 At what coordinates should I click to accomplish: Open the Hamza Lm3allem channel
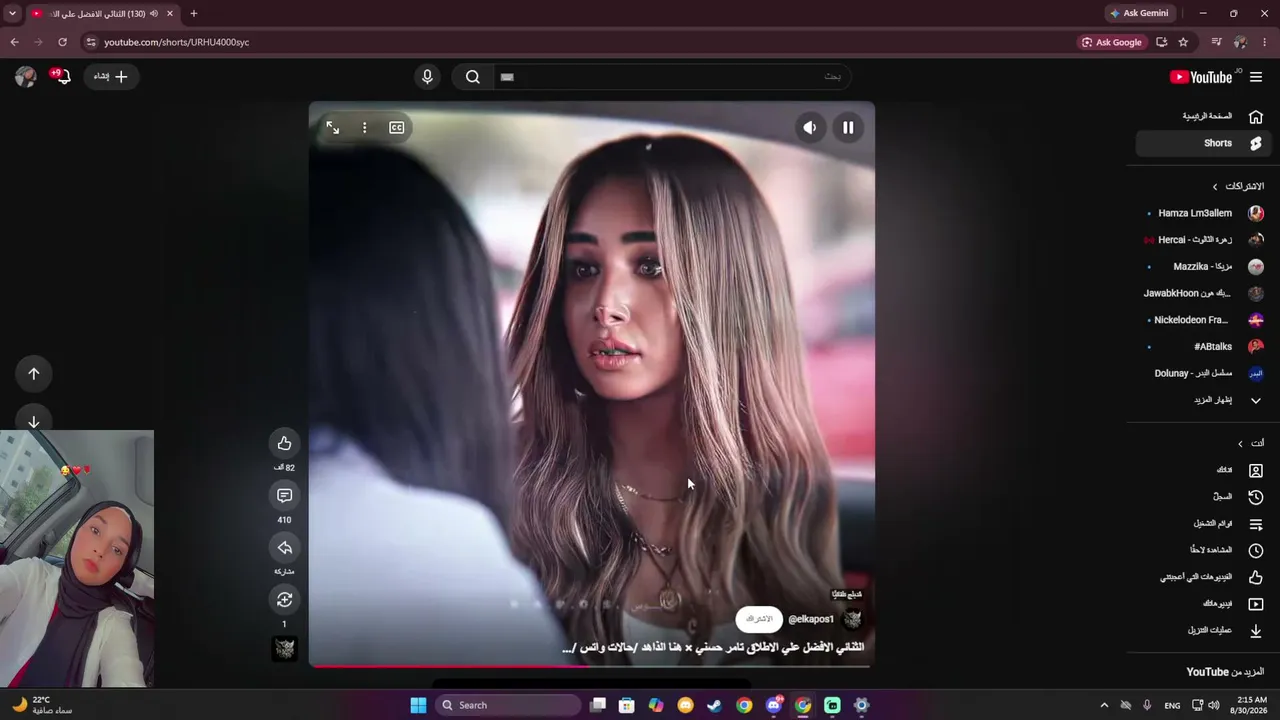point(1204,213)
